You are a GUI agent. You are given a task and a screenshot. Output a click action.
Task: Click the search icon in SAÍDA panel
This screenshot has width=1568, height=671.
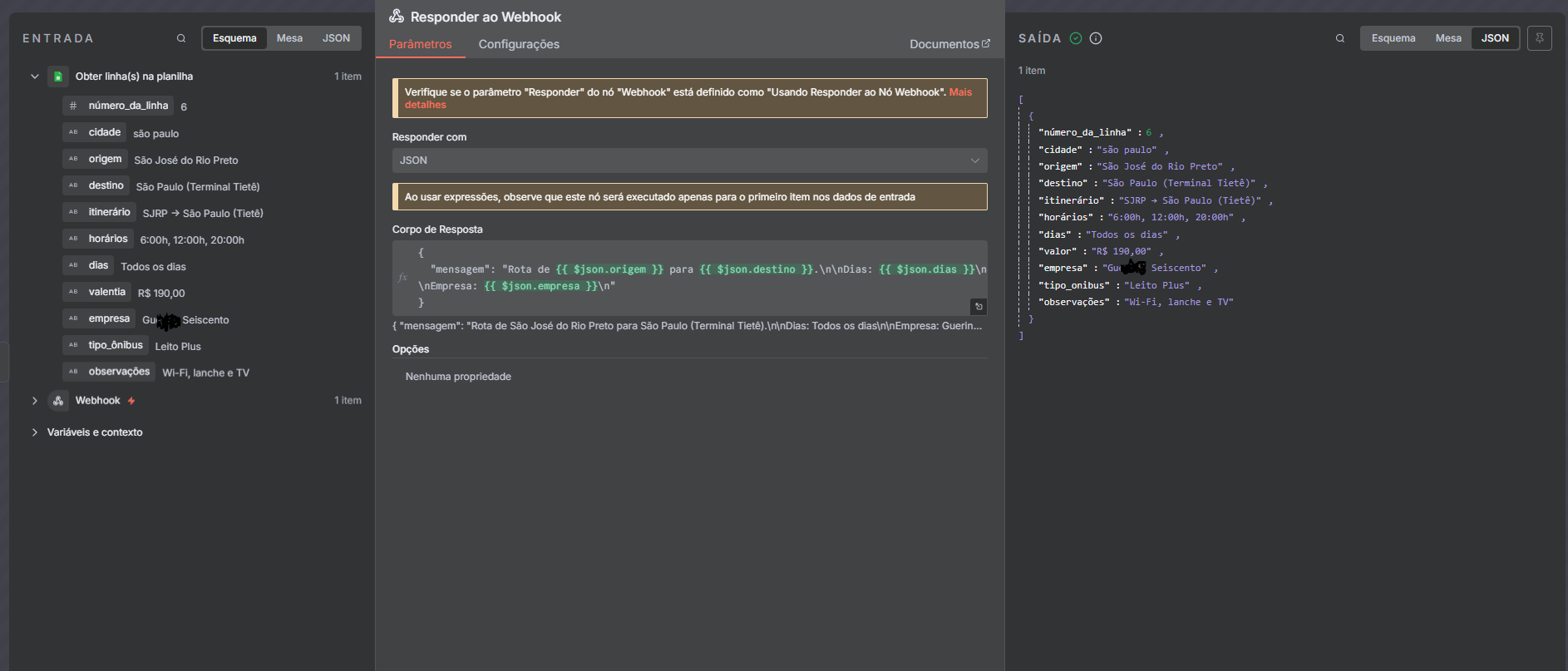click(1340, 38)
